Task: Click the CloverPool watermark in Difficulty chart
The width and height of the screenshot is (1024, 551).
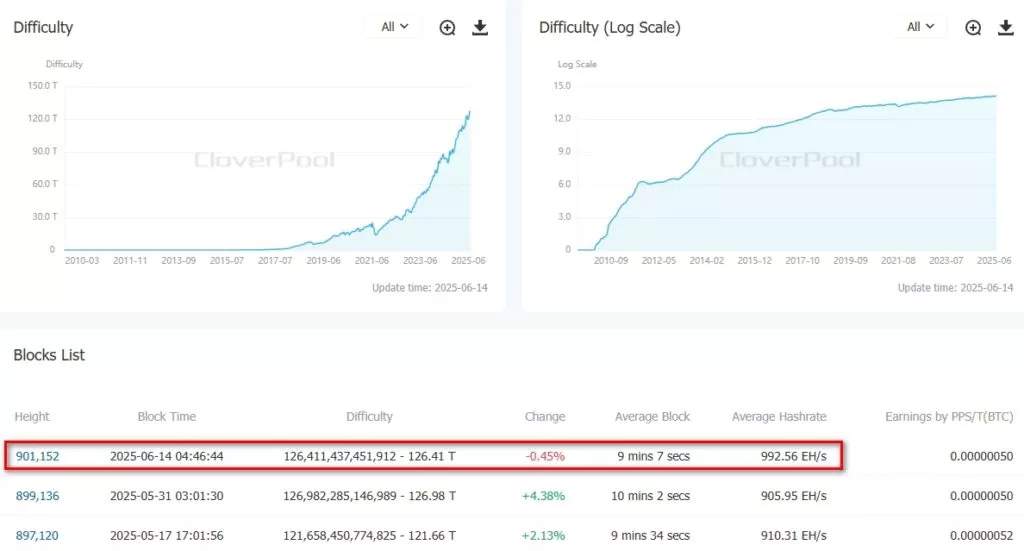Action: coord(264,160)
